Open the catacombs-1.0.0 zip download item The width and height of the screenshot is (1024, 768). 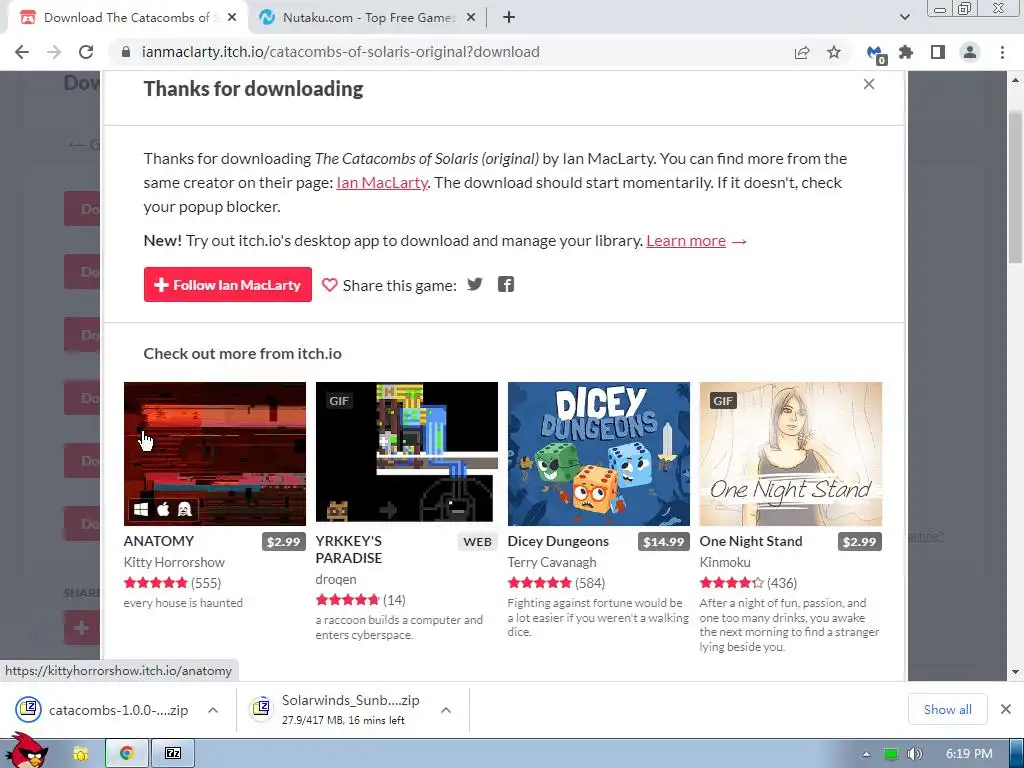coord(118,710)
